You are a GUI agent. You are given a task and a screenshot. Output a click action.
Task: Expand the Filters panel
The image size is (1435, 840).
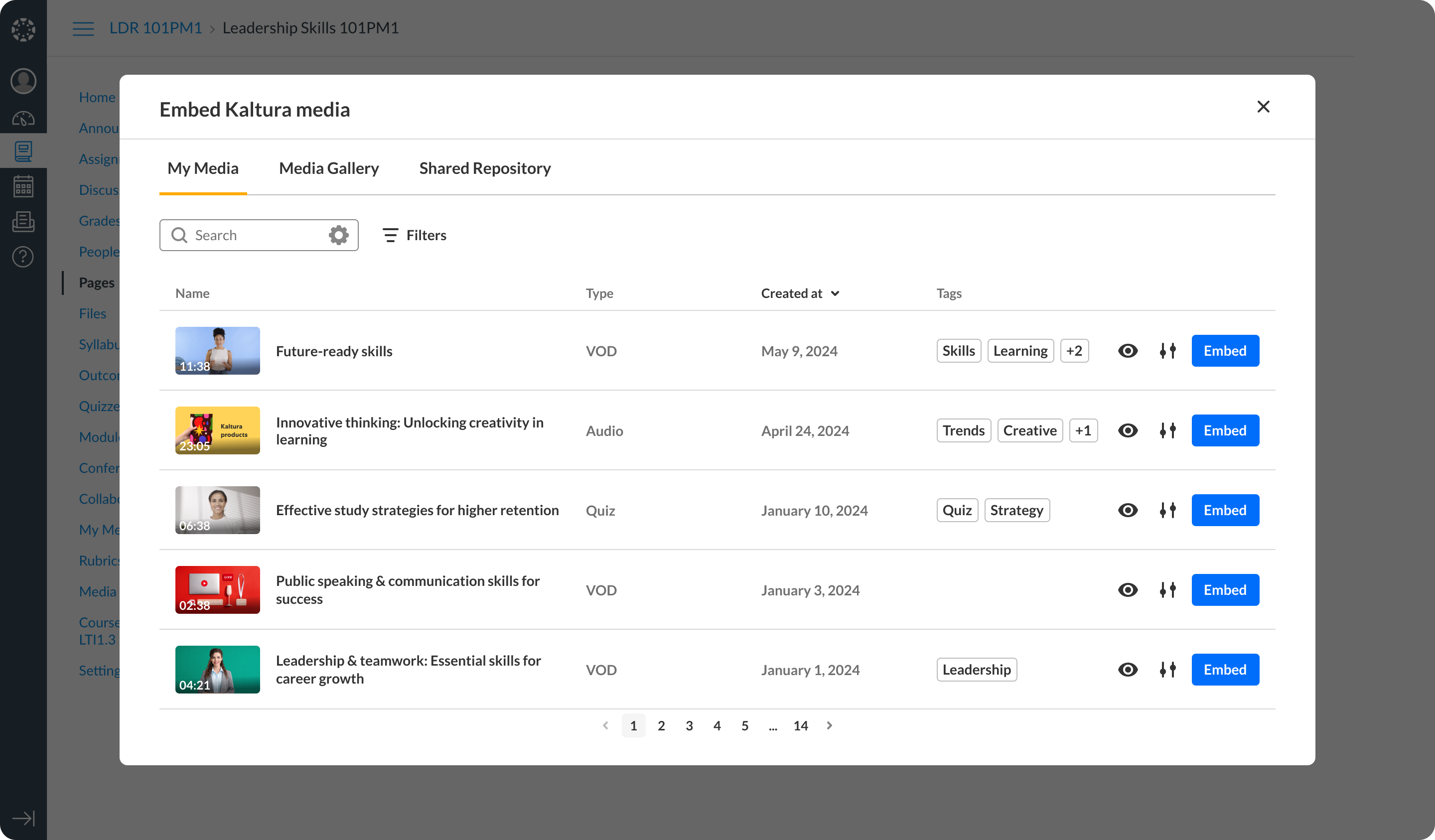point(415,235)
